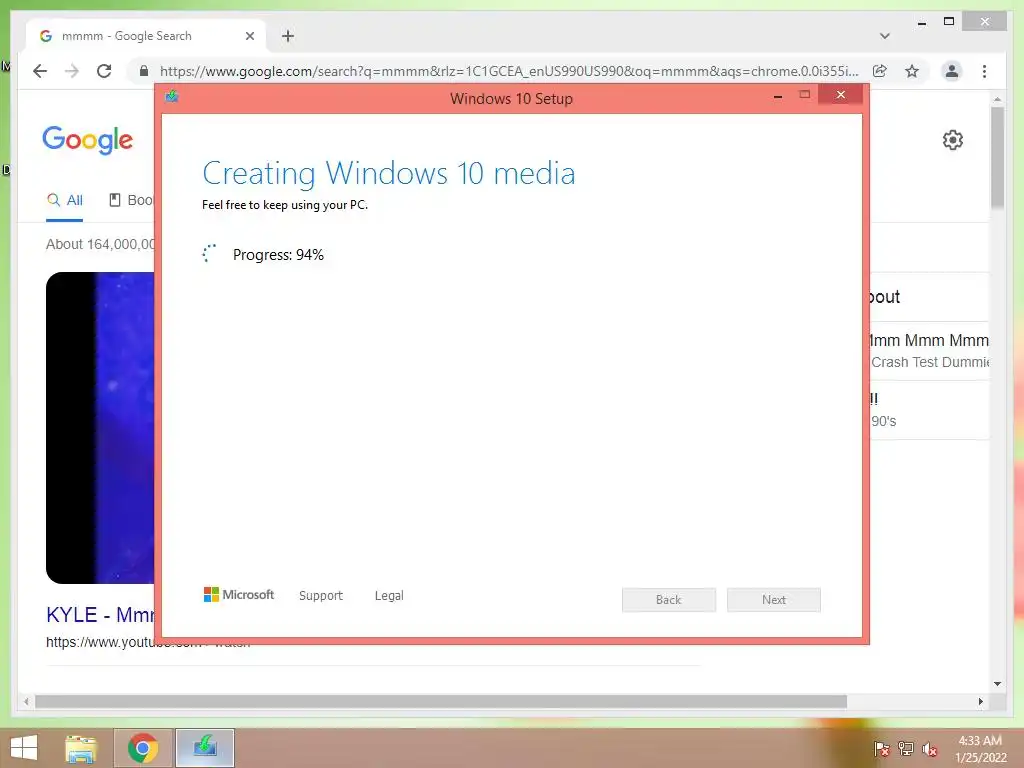Click scroll down arrow in Chrome

pyautogui.click(x=997, y=684)
